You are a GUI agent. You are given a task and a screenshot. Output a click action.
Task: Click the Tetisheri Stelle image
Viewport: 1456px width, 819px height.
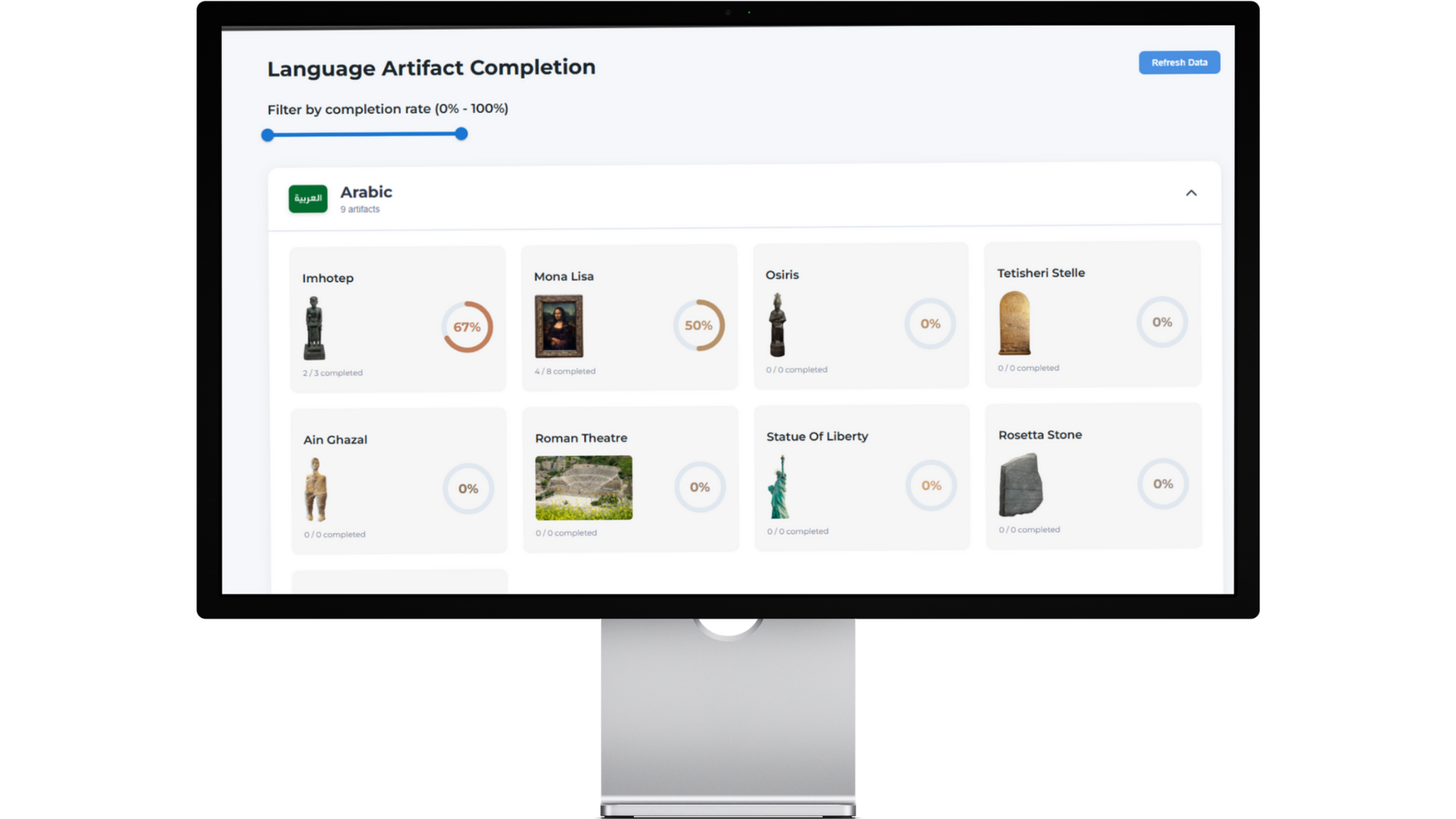pyautogui.click(x=1014, y=323)
